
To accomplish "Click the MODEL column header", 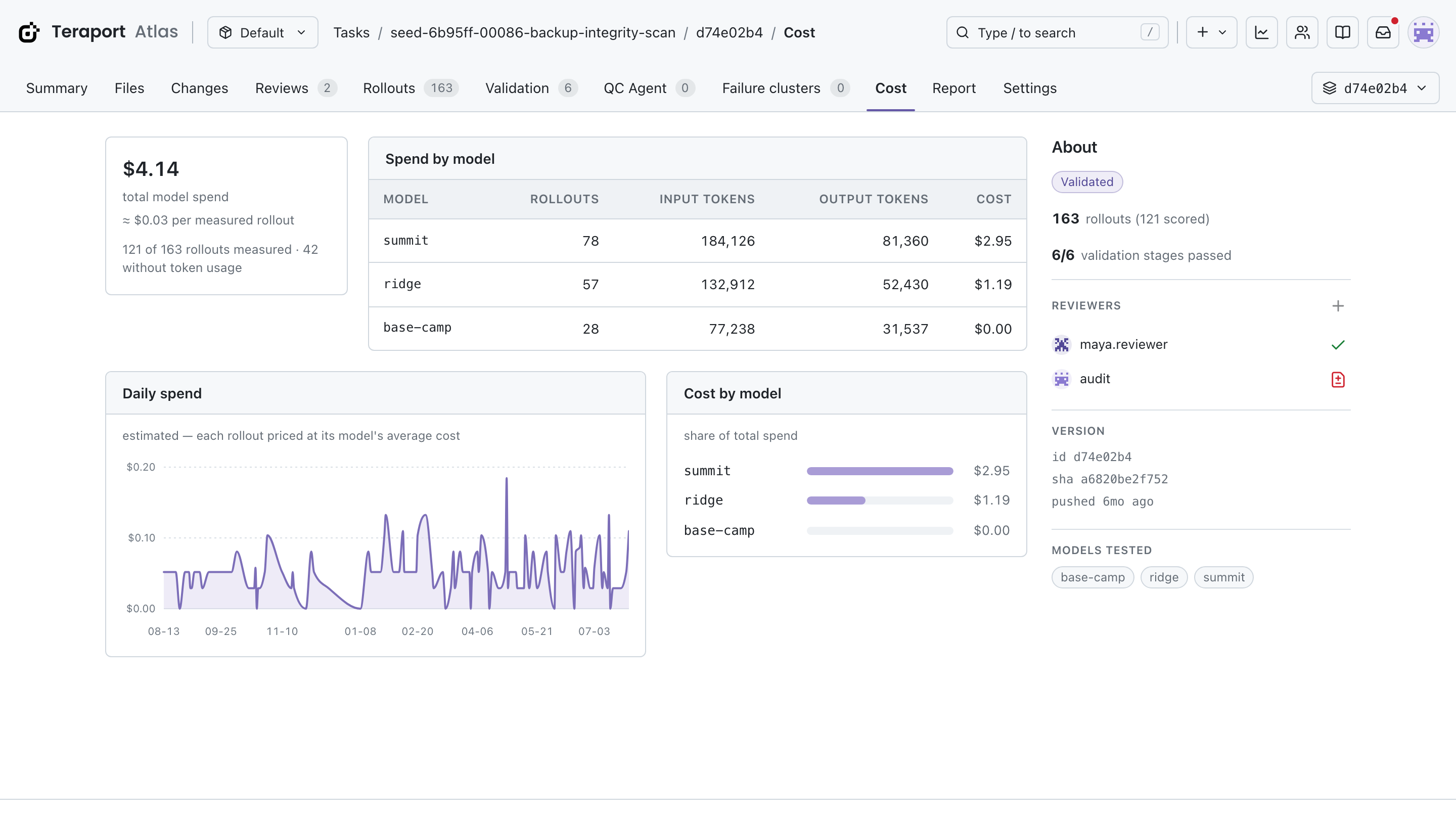I will tap(405, 199).
